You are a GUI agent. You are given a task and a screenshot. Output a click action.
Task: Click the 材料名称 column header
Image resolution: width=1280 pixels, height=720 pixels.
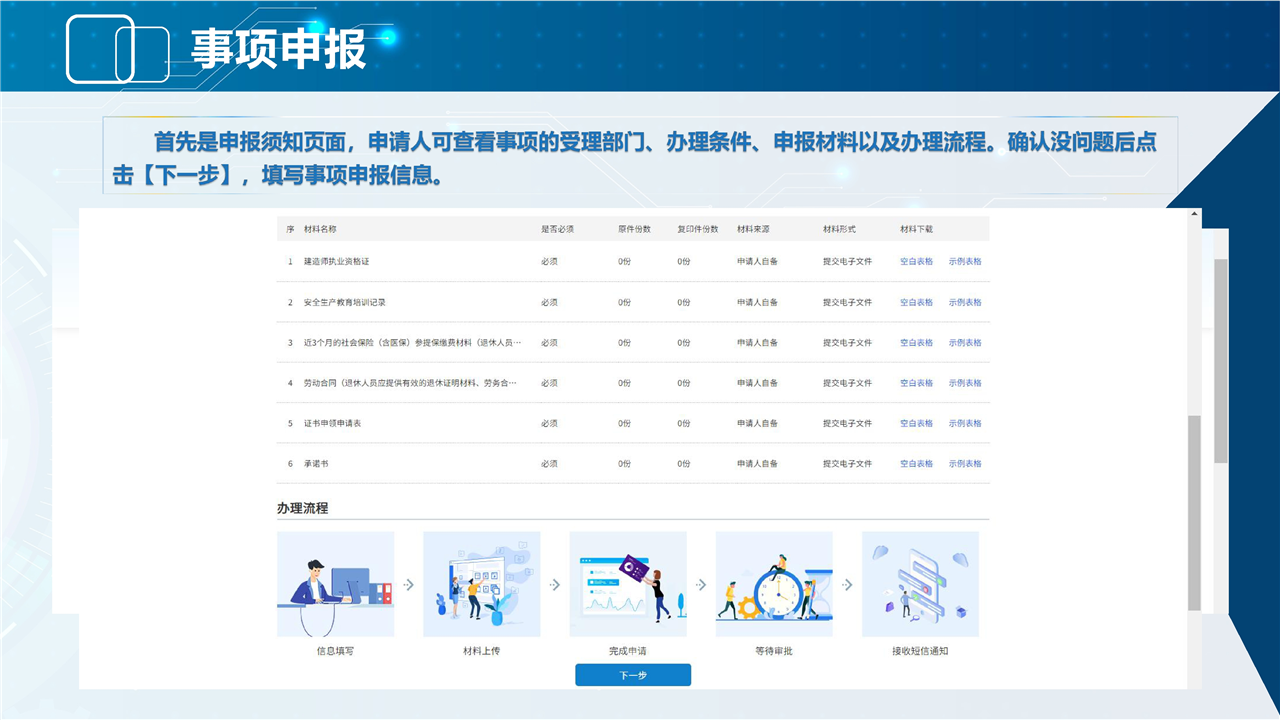pyautogui.click(x=320, y=229)
